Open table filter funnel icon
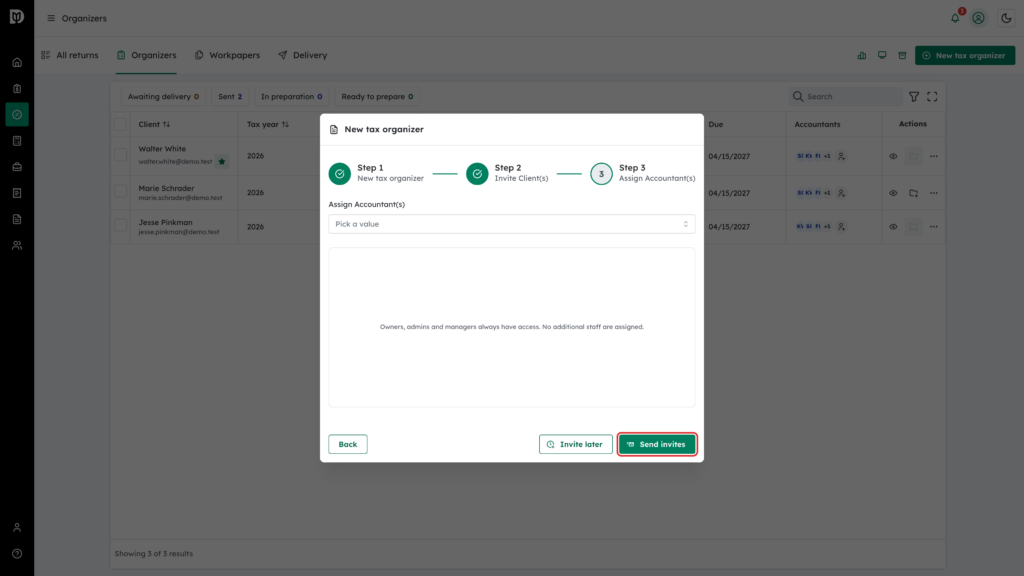Viewport: 1024px width, 576px height. (x=914, y=97)
